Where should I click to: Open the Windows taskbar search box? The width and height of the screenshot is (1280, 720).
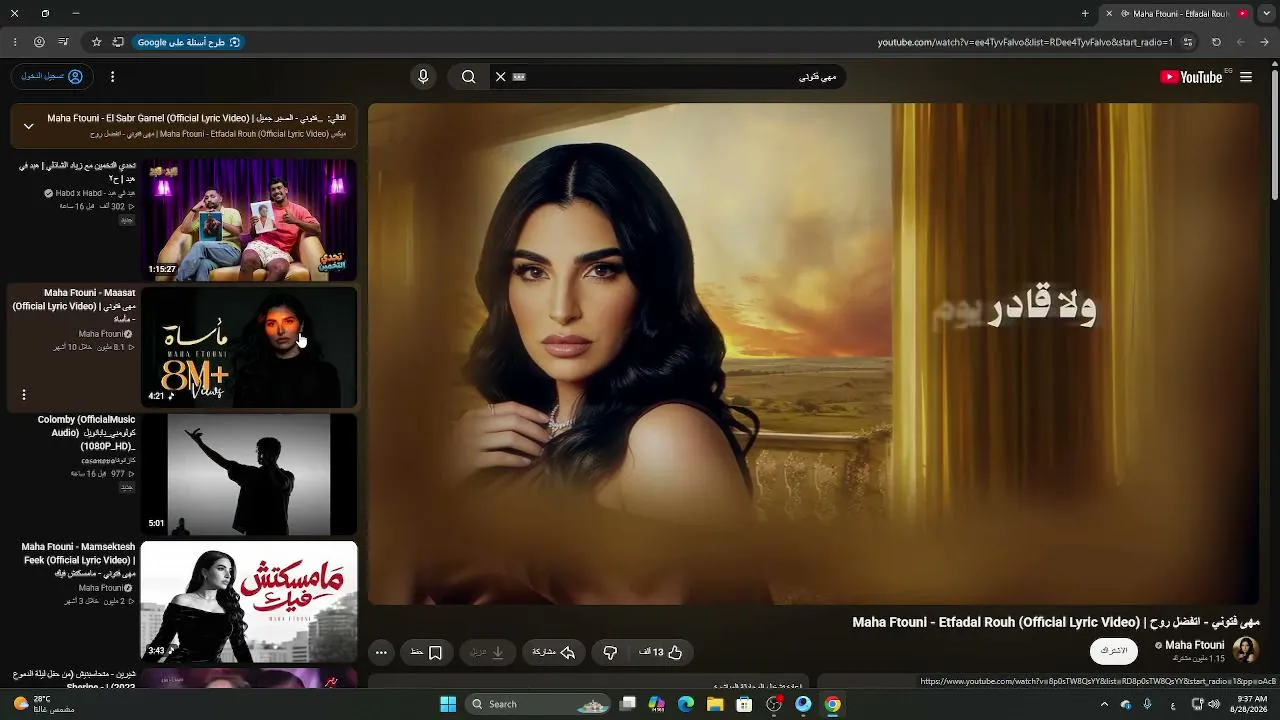[x=538, y=704]
